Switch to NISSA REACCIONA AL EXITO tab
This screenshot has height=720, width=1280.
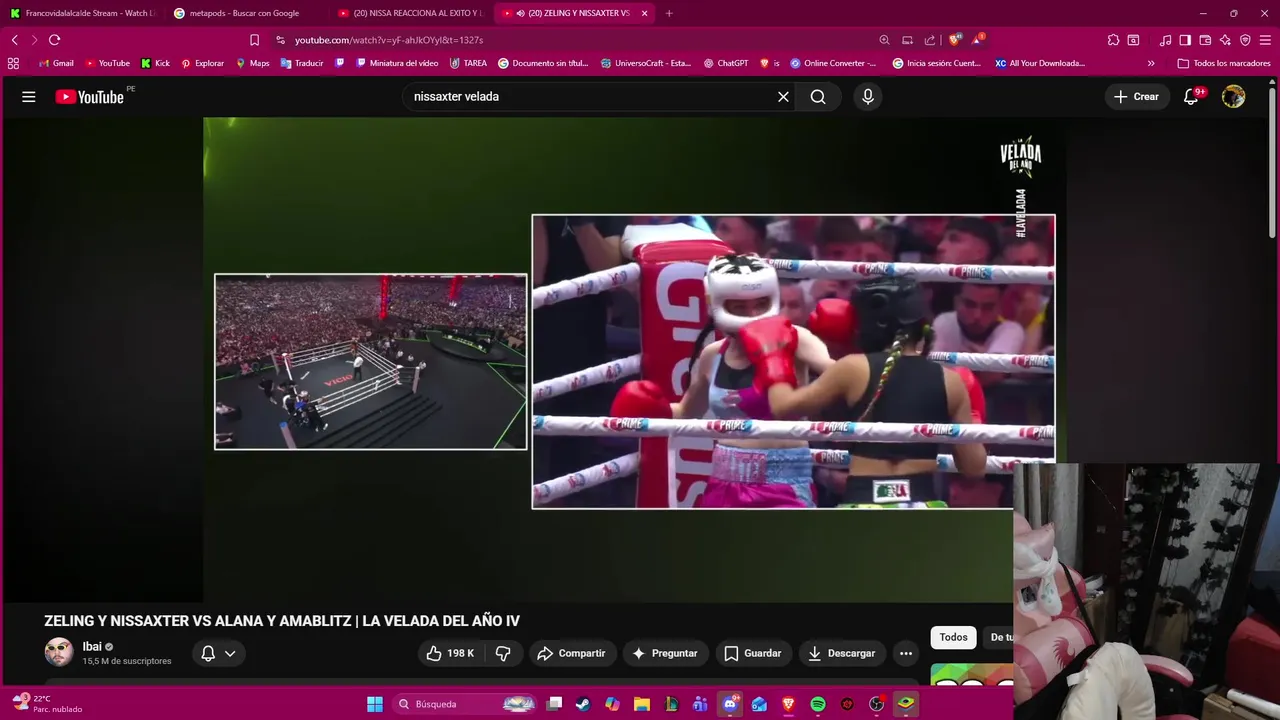tap(410, 13)
